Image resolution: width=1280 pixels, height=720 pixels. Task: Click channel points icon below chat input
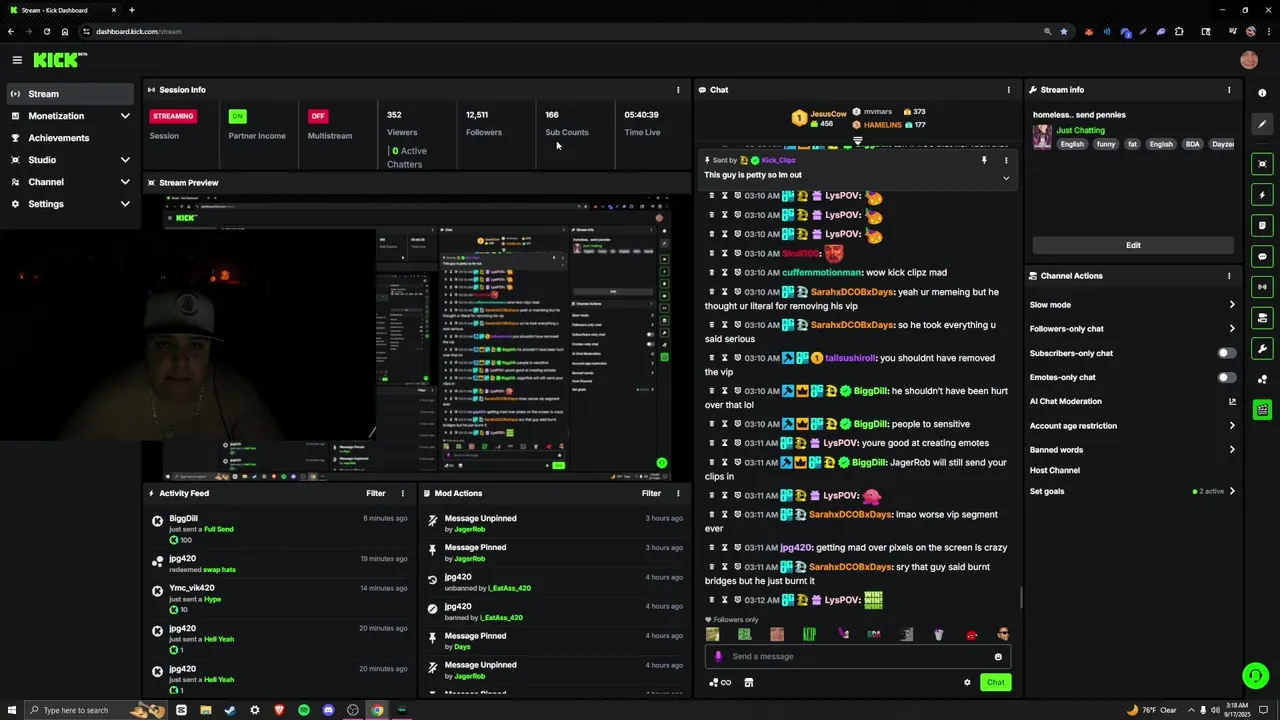point(720,683)
